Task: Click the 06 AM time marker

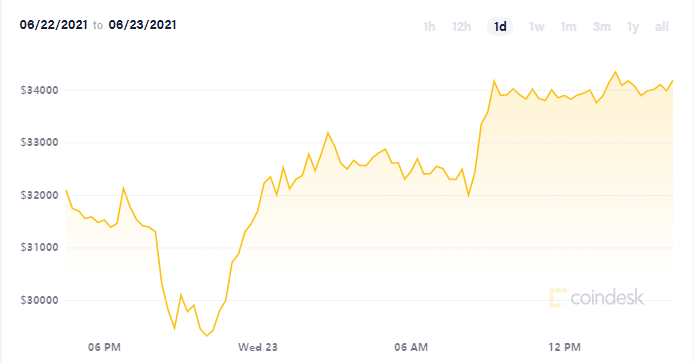Action: pyautogui.click(x=411, y=348)
